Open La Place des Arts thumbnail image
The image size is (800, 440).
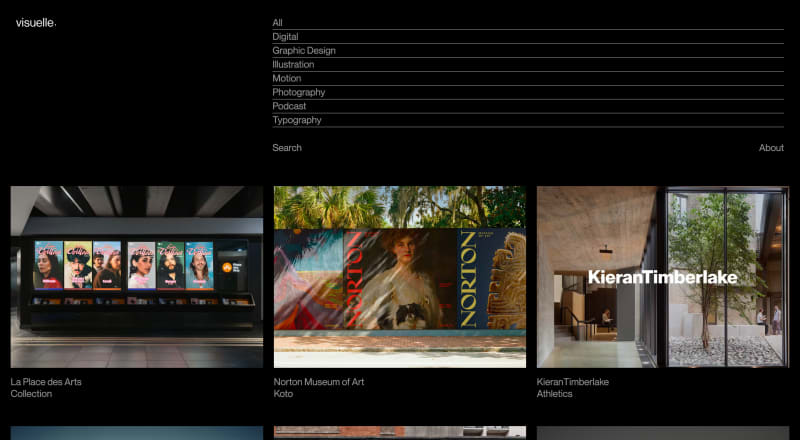point(137,277)
